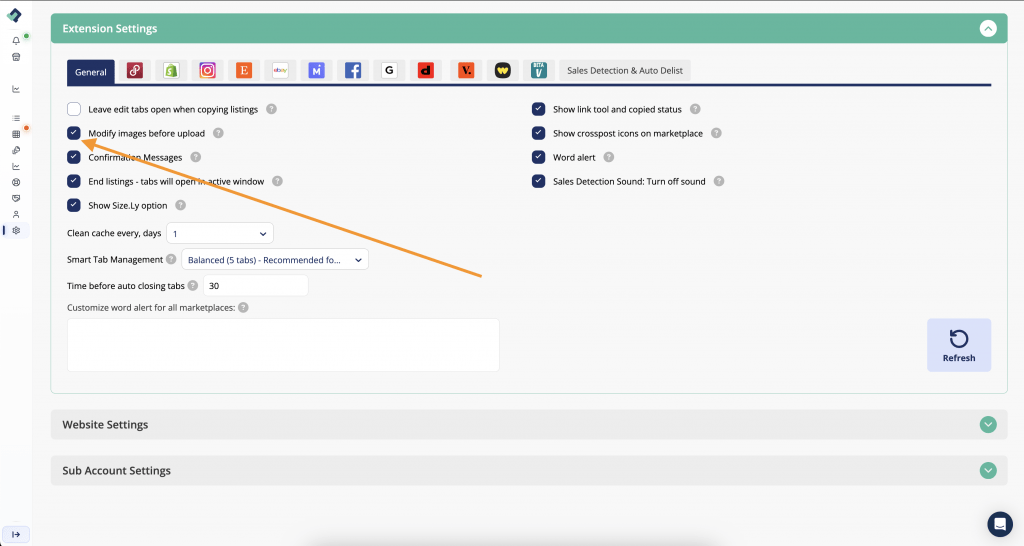Open the Mercari settings tab
This screenshot has width=1024, height=546.
click(x=317, y=71)
